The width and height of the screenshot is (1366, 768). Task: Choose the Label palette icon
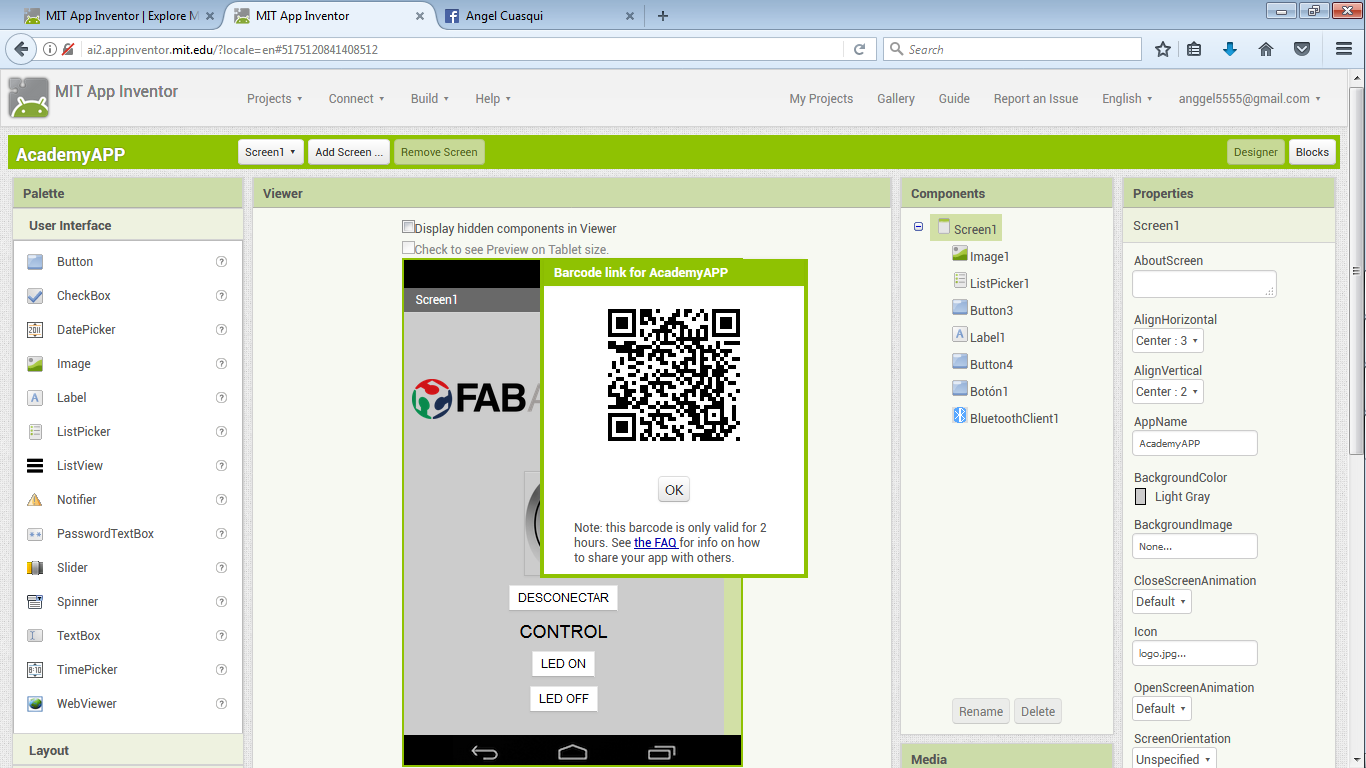point(35,398)
